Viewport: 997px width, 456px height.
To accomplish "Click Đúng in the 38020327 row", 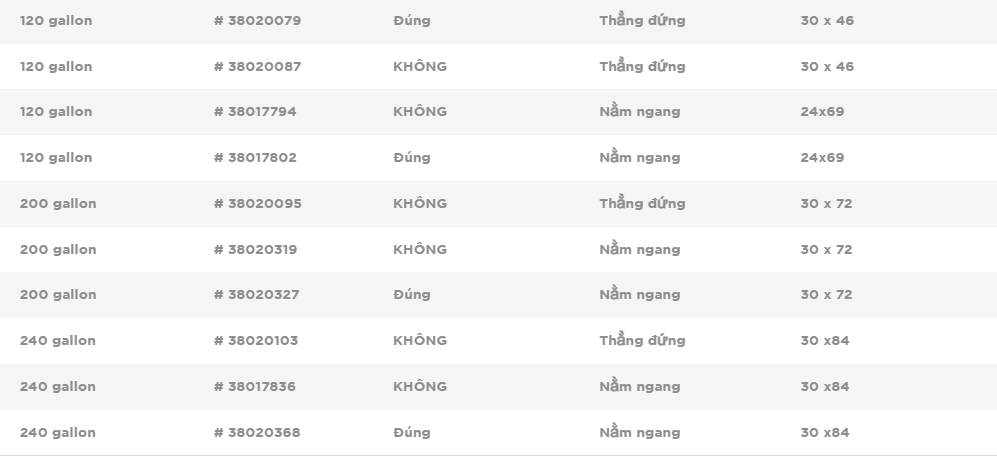I will click(412, 294).
